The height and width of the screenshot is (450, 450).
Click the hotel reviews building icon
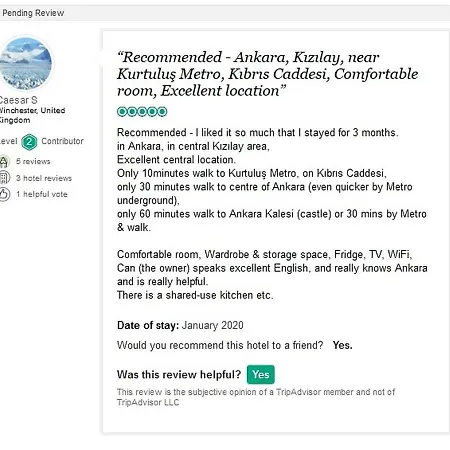point(4,178)
